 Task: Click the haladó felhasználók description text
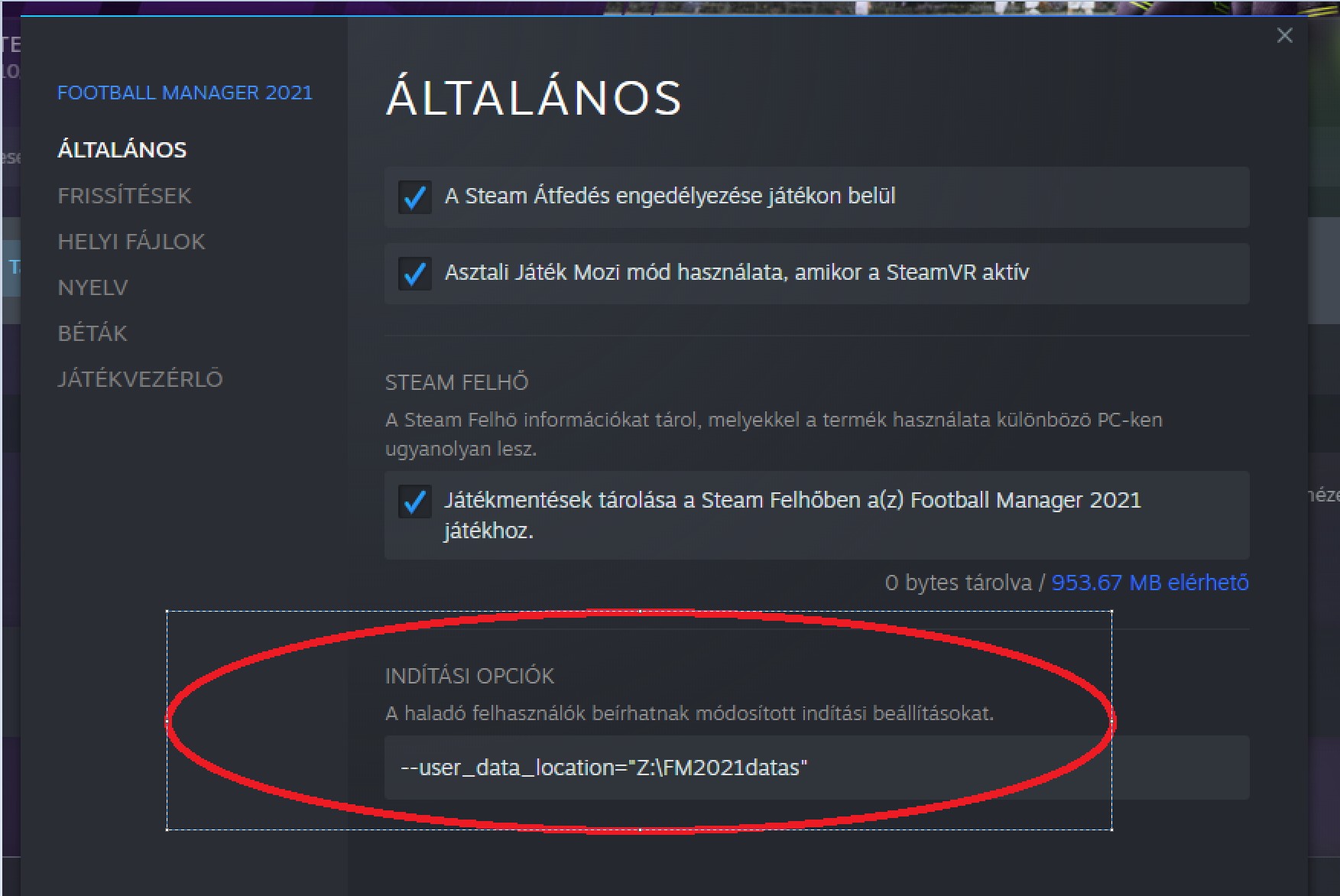[x=689, y=713]
